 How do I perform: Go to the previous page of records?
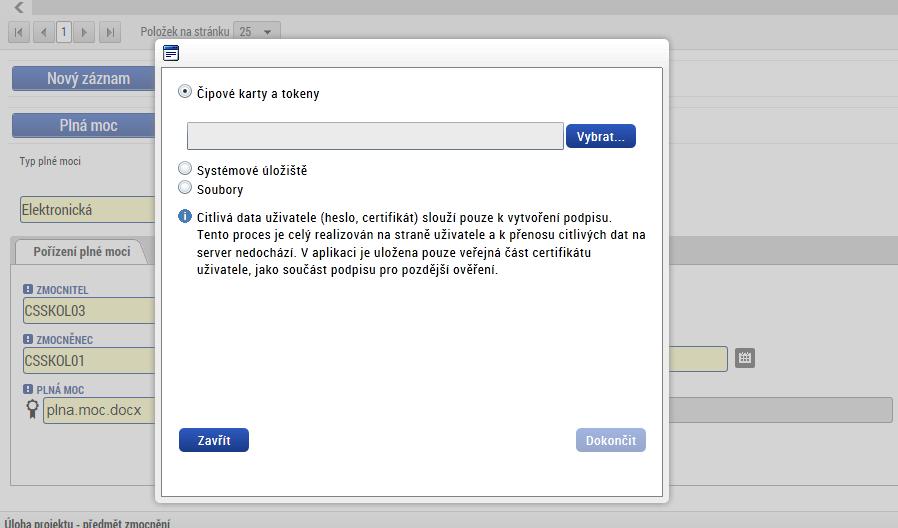[44, 32]
